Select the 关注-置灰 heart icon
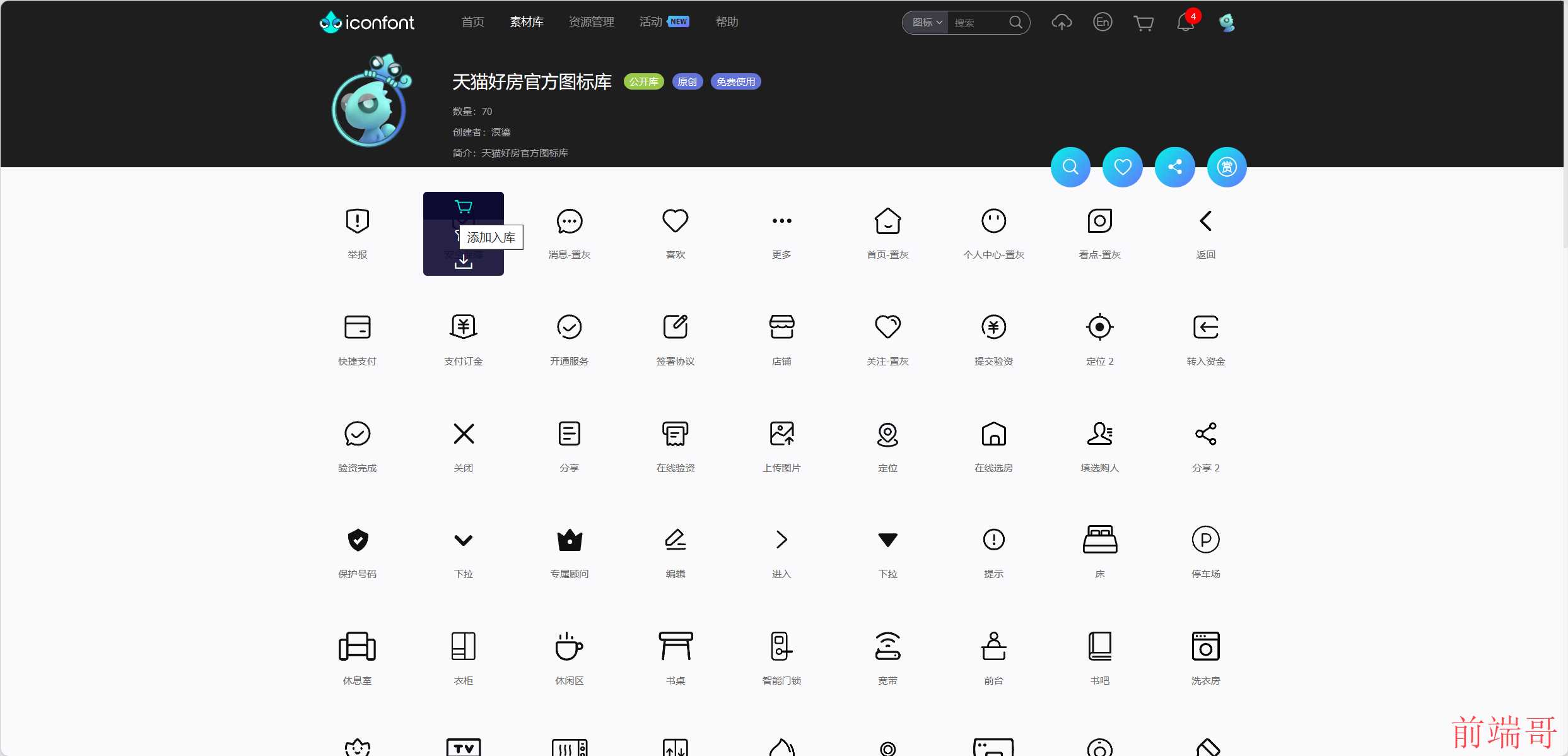1568x756 pixels. click(887, 327)
